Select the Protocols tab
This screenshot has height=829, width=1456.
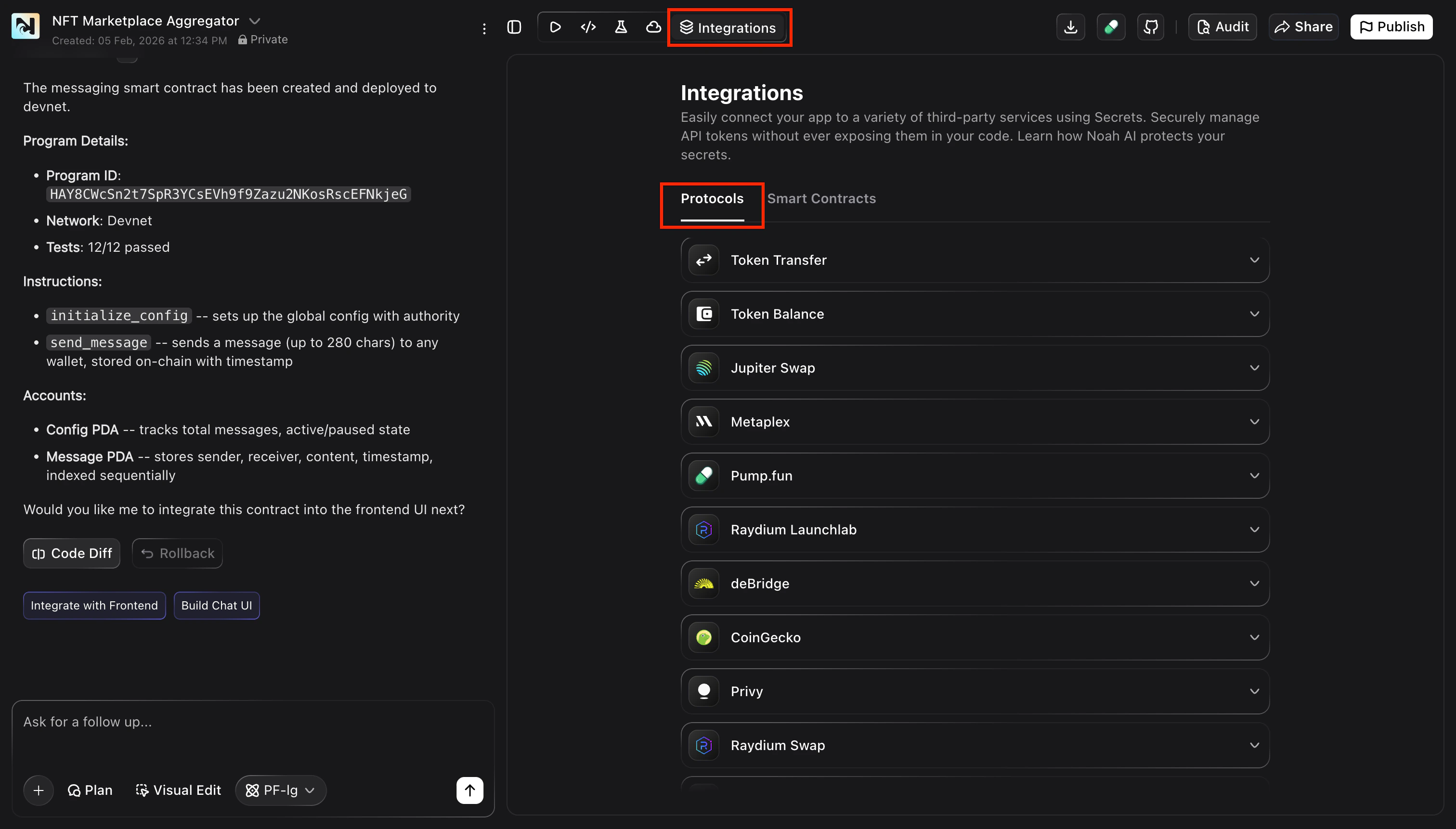(712, 198)
